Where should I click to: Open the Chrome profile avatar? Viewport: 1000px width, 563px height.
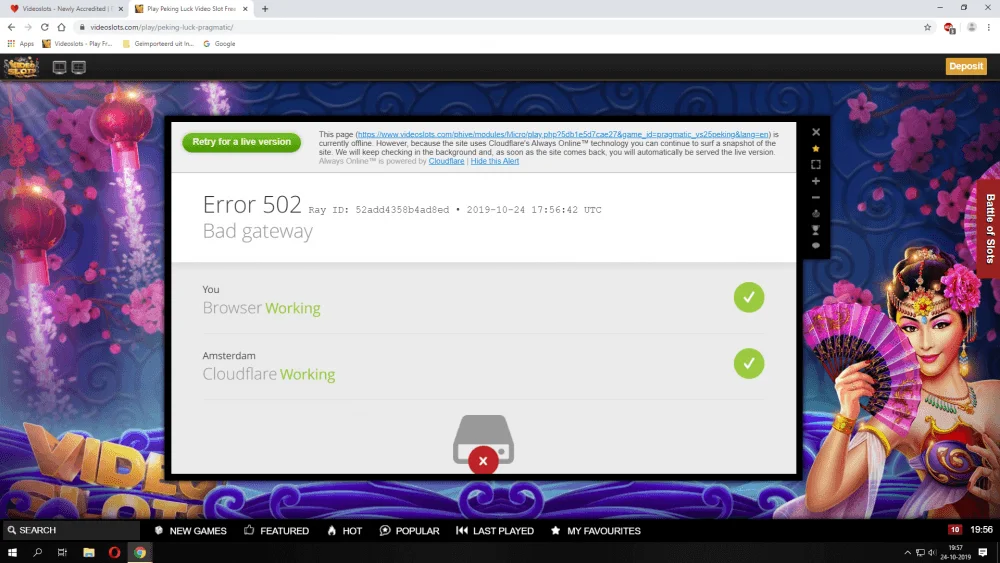click(971, 27)
